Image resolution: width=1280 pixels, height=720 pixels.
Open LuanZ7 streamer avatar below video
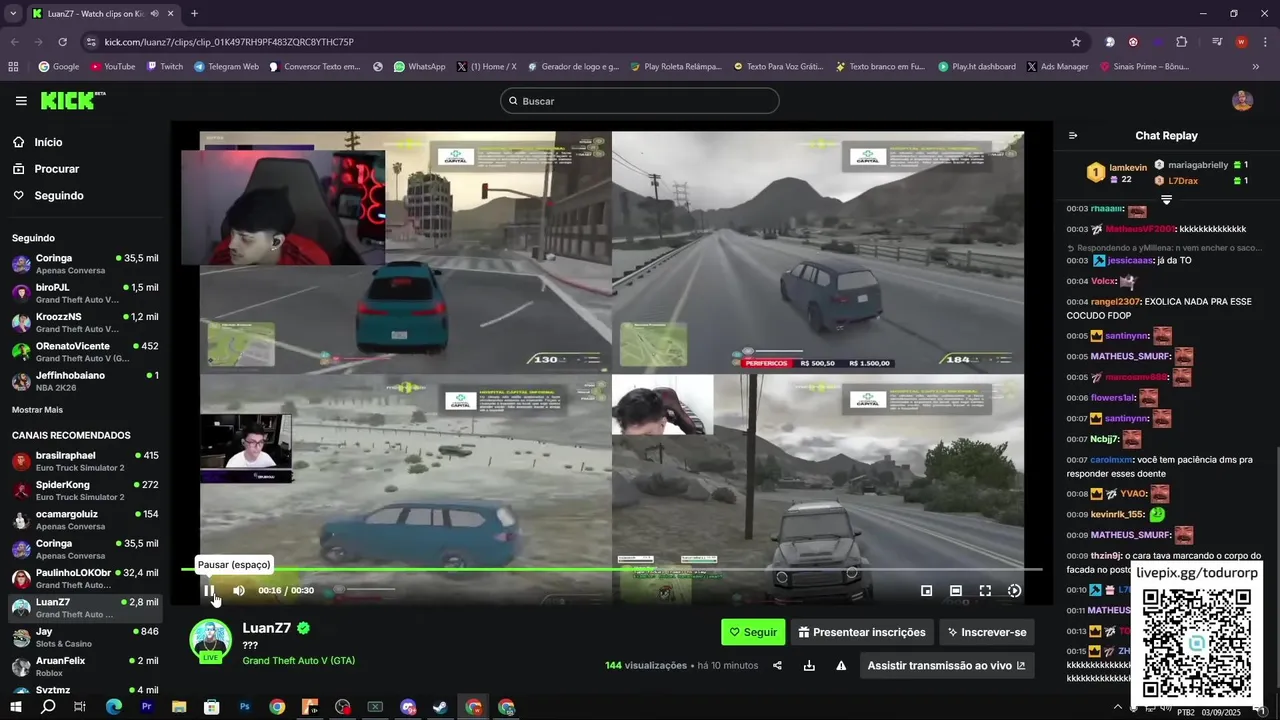coord(211,641)
